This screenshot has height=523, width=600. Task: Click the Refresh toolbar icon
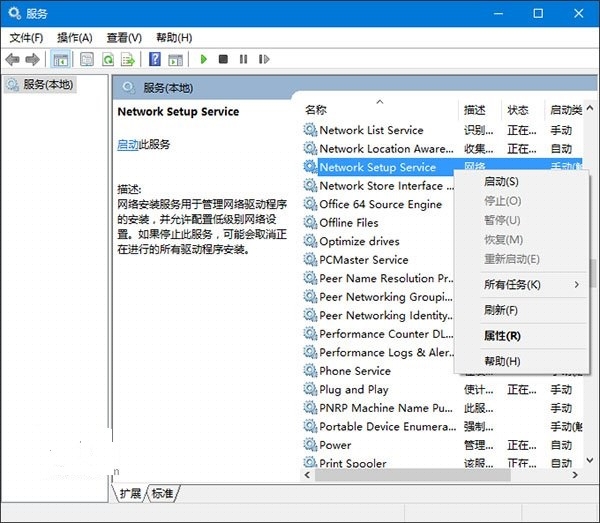[108, 60]
